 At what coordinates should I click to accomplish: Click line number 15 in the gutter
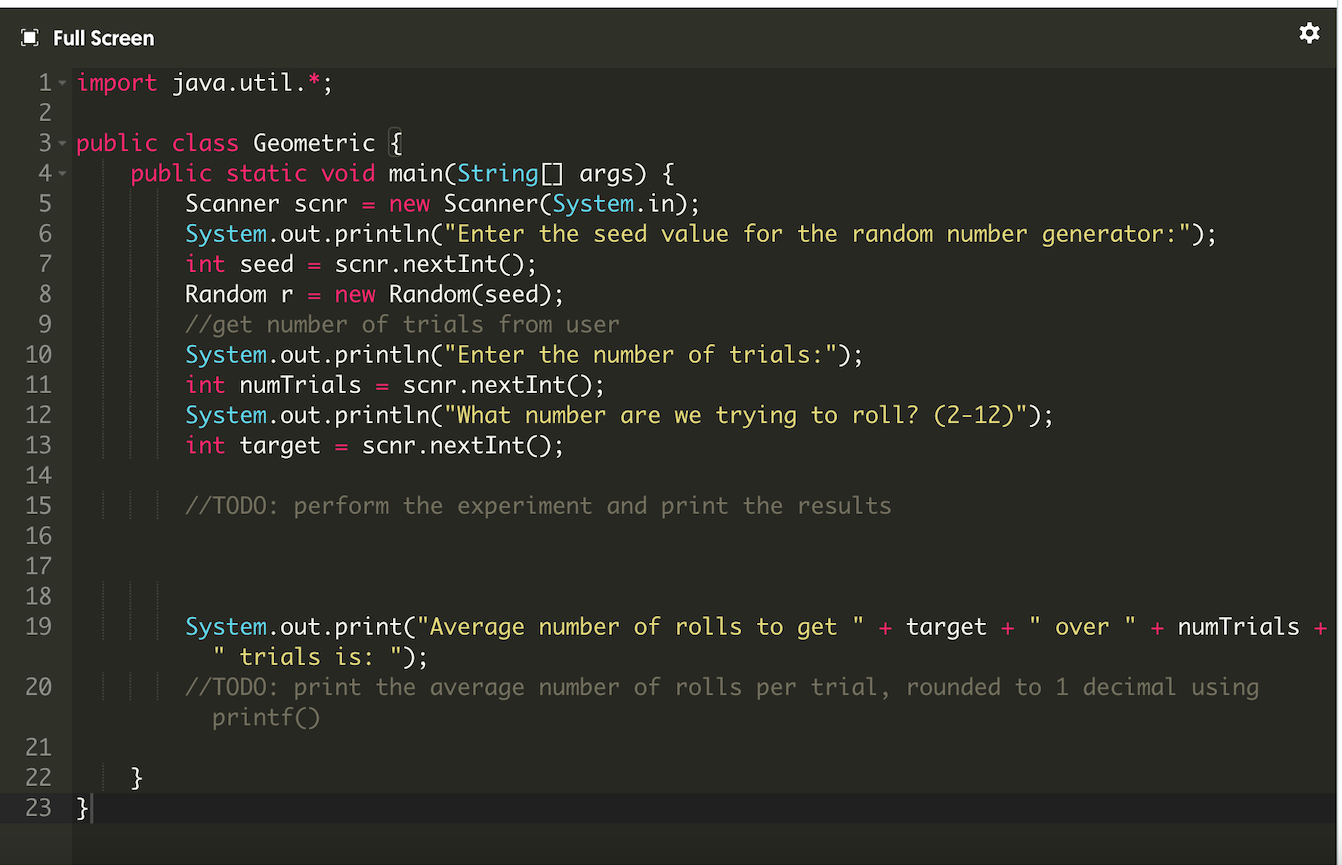[x=38, y=506]
